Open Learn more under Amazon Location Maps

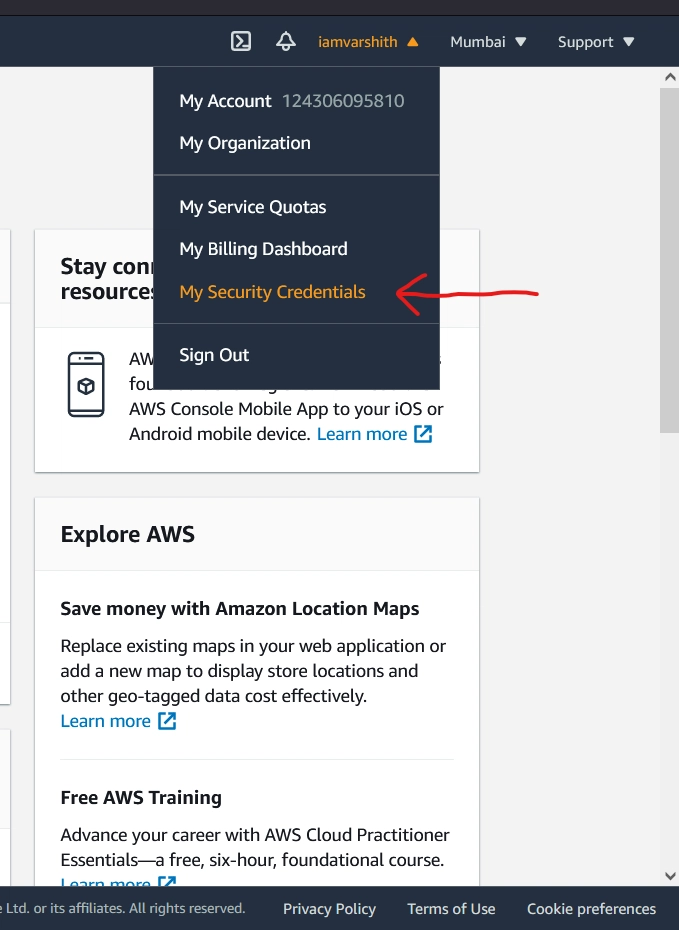(x=106, y=721)
